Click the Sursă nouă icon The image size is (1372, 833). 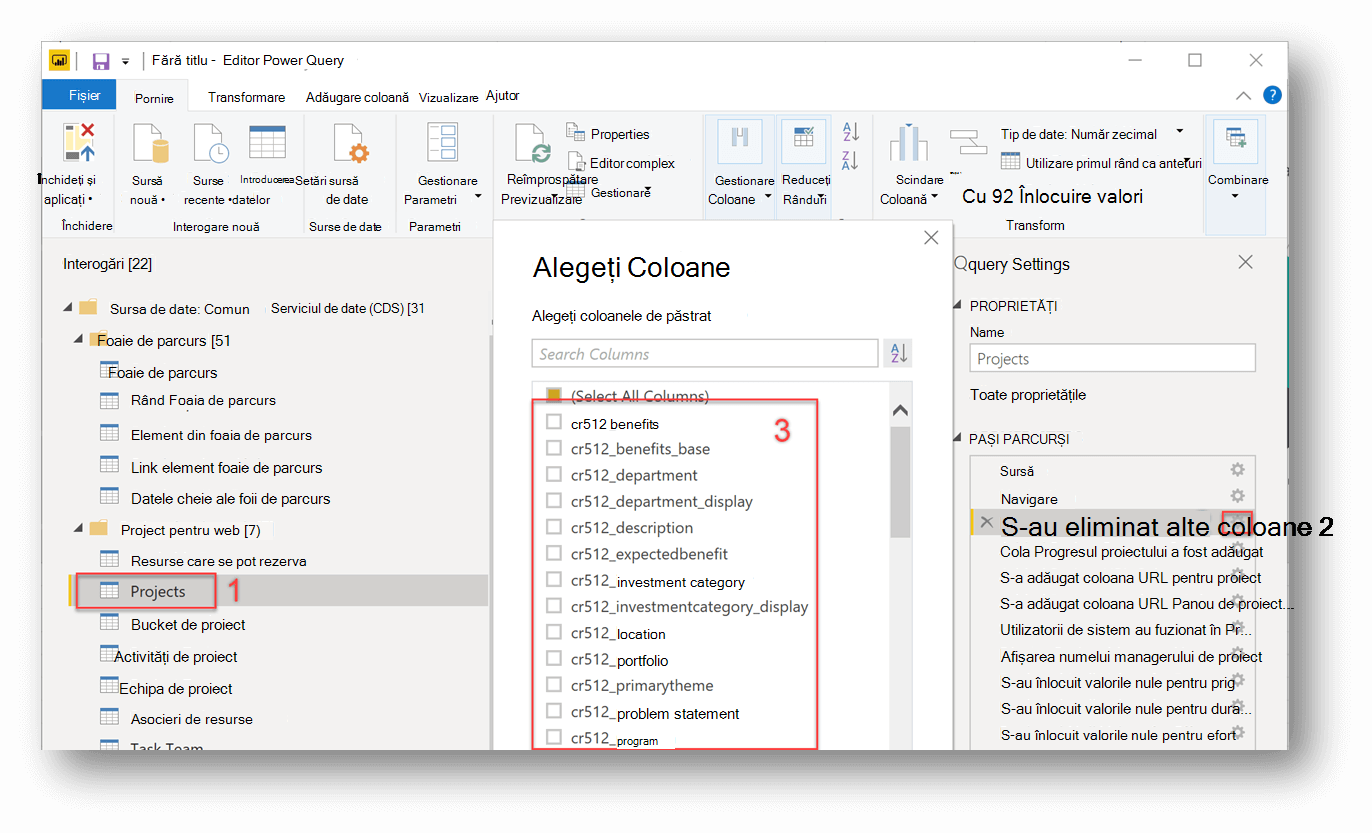click(149, 144)
